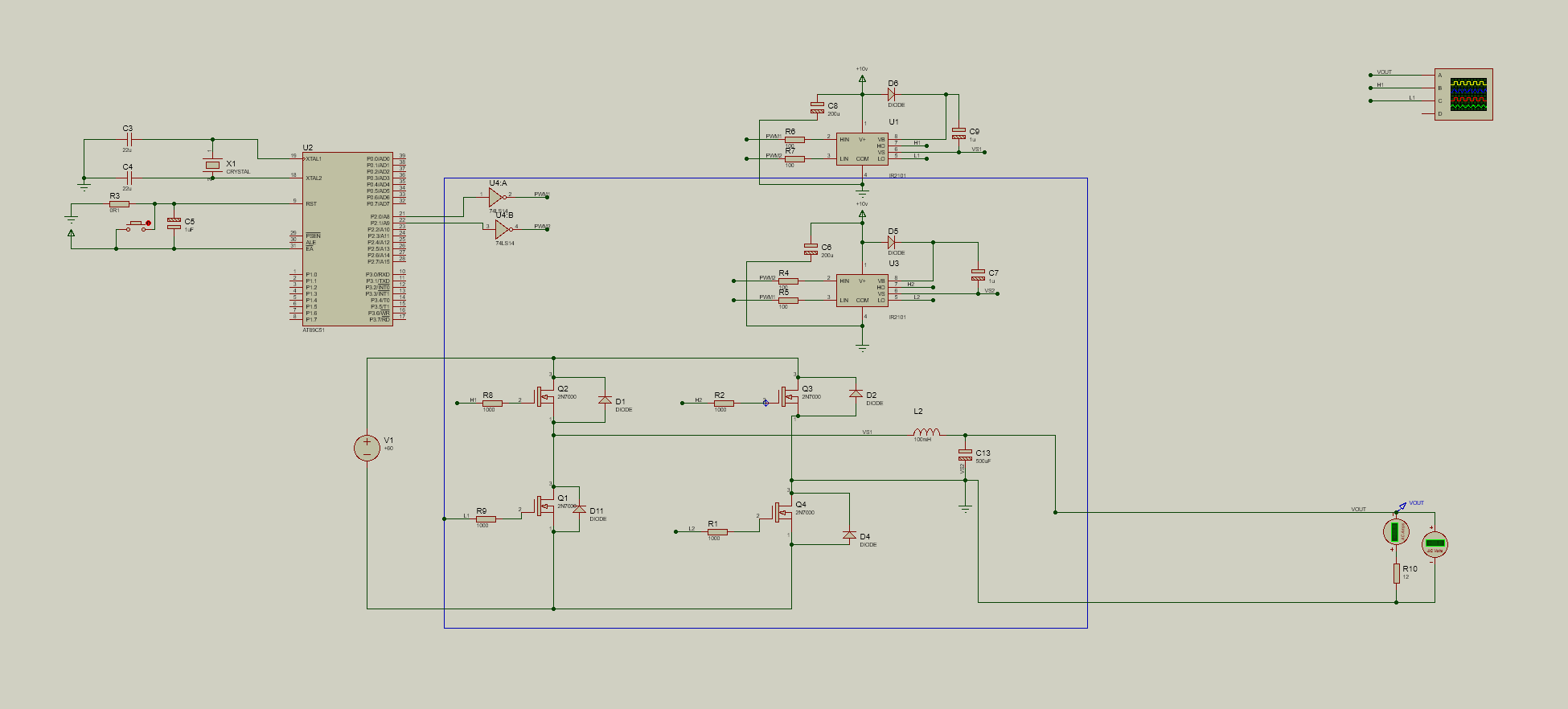
Task: Select diode D5
Action: [892, 243]
